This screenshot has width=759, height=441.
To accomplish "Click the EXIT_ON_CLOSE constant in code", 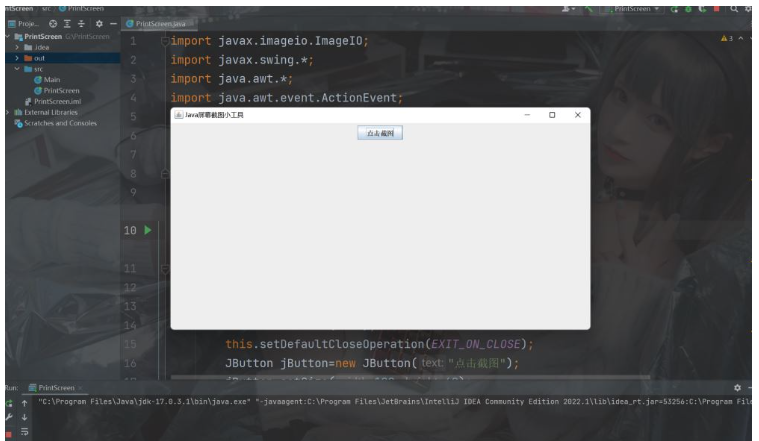I will [475, 344].
